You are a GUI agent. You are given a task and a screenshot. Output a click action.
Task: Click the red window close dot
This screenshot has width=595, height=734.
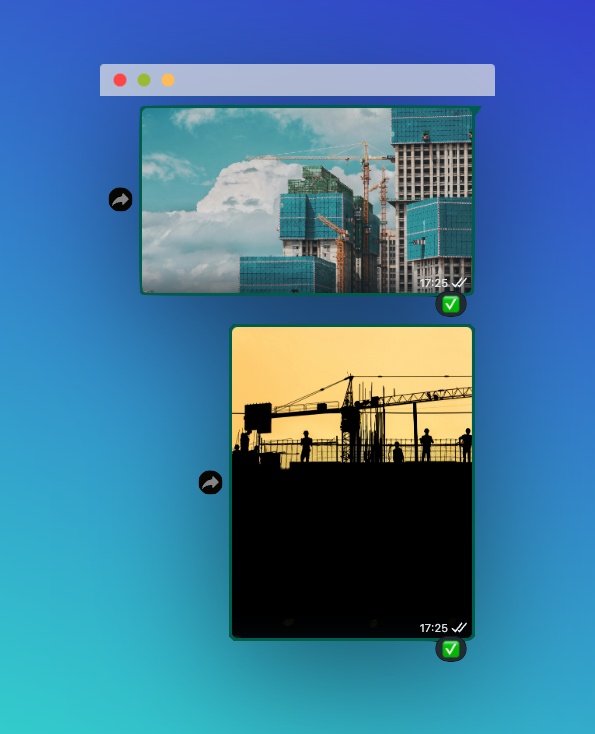pyautogui.click(x=120, y=80)
